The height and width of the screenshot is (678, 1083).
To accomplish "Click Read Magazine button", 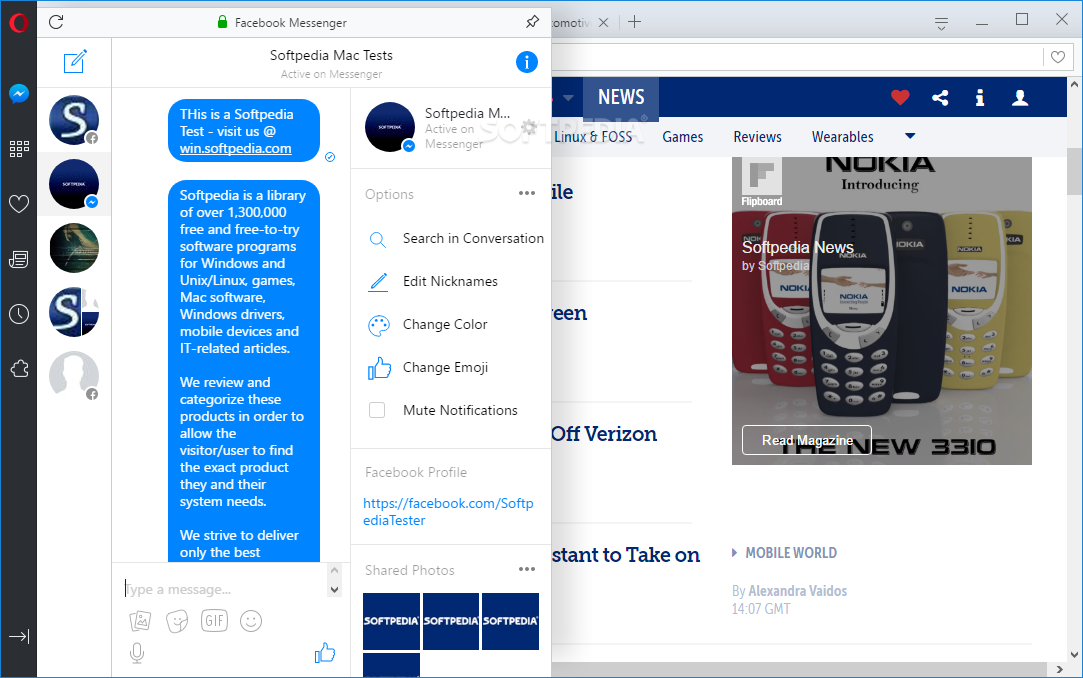I will tap(807, 440).
